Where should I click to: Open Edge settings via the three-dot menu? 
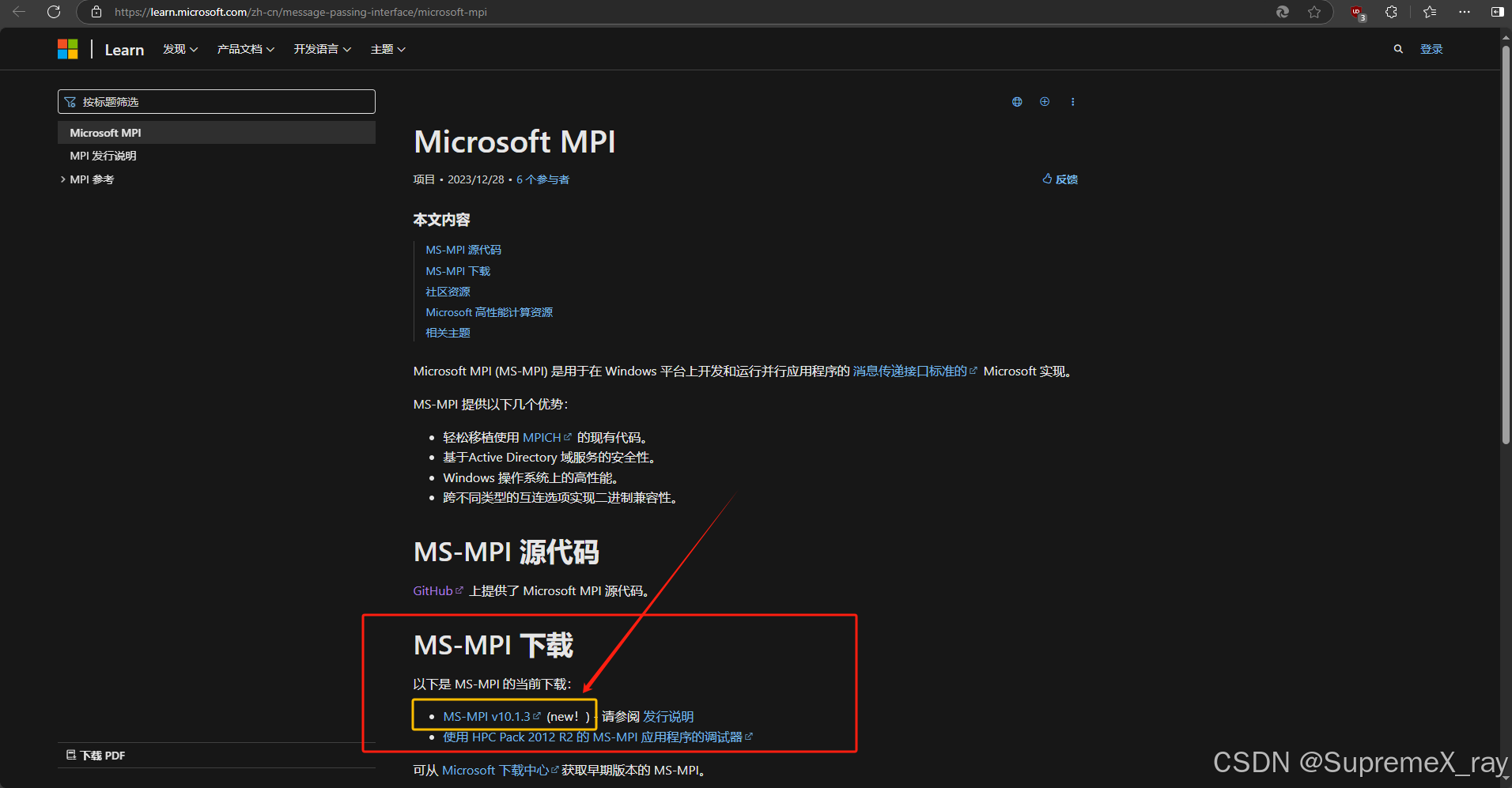click(x=1464, y=12)
